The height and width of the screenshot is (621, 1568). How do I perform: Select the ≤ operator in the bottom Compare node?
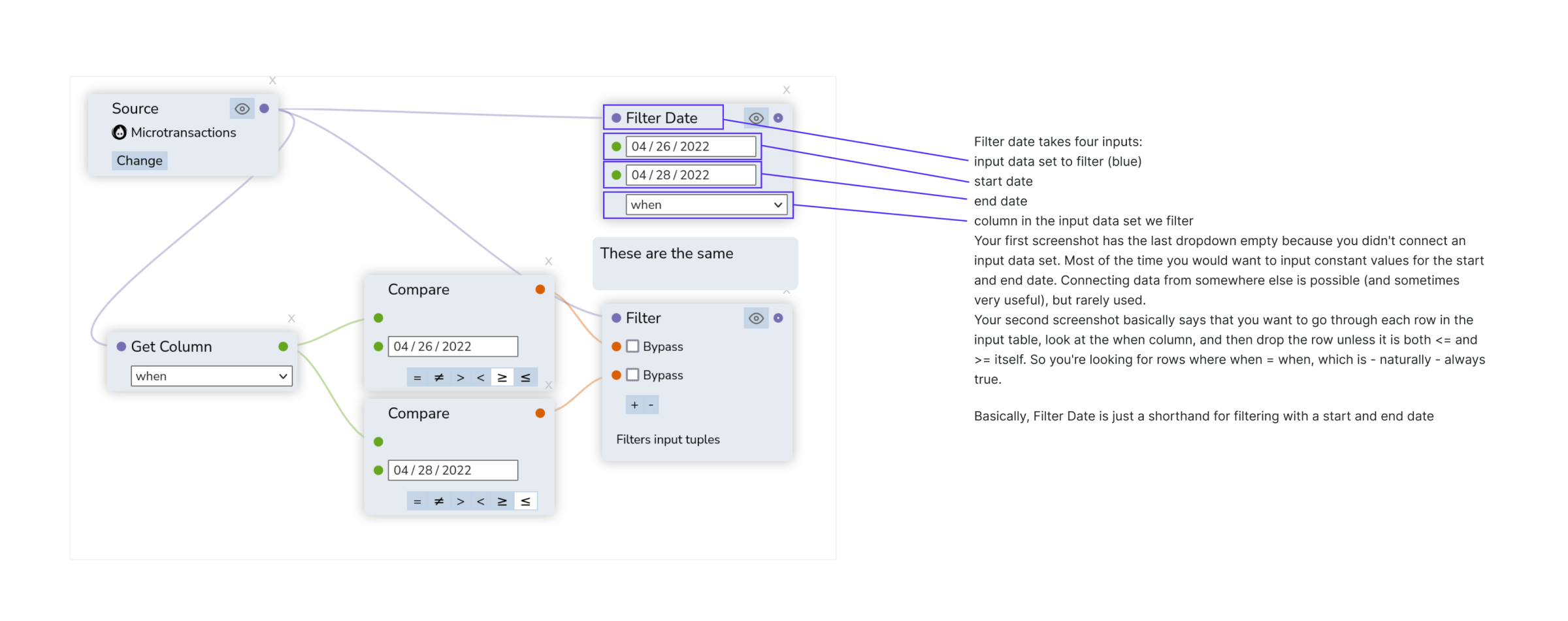click(525, 501)
